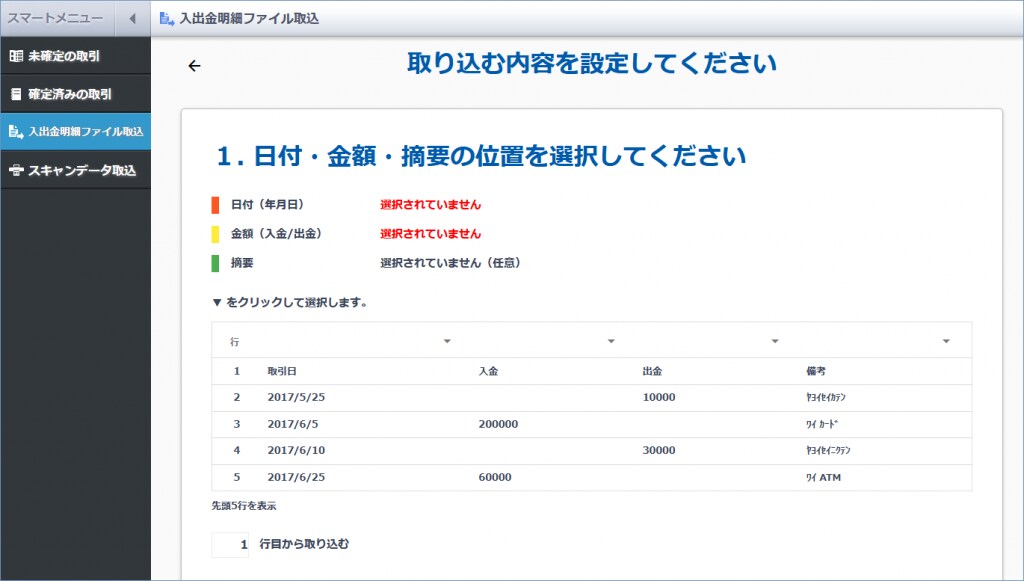Image resolution: width=1024 pixels, height=581 pixels.
Task: Click the 確定済みの取引 ledger icon
Action: coord(16,94)
